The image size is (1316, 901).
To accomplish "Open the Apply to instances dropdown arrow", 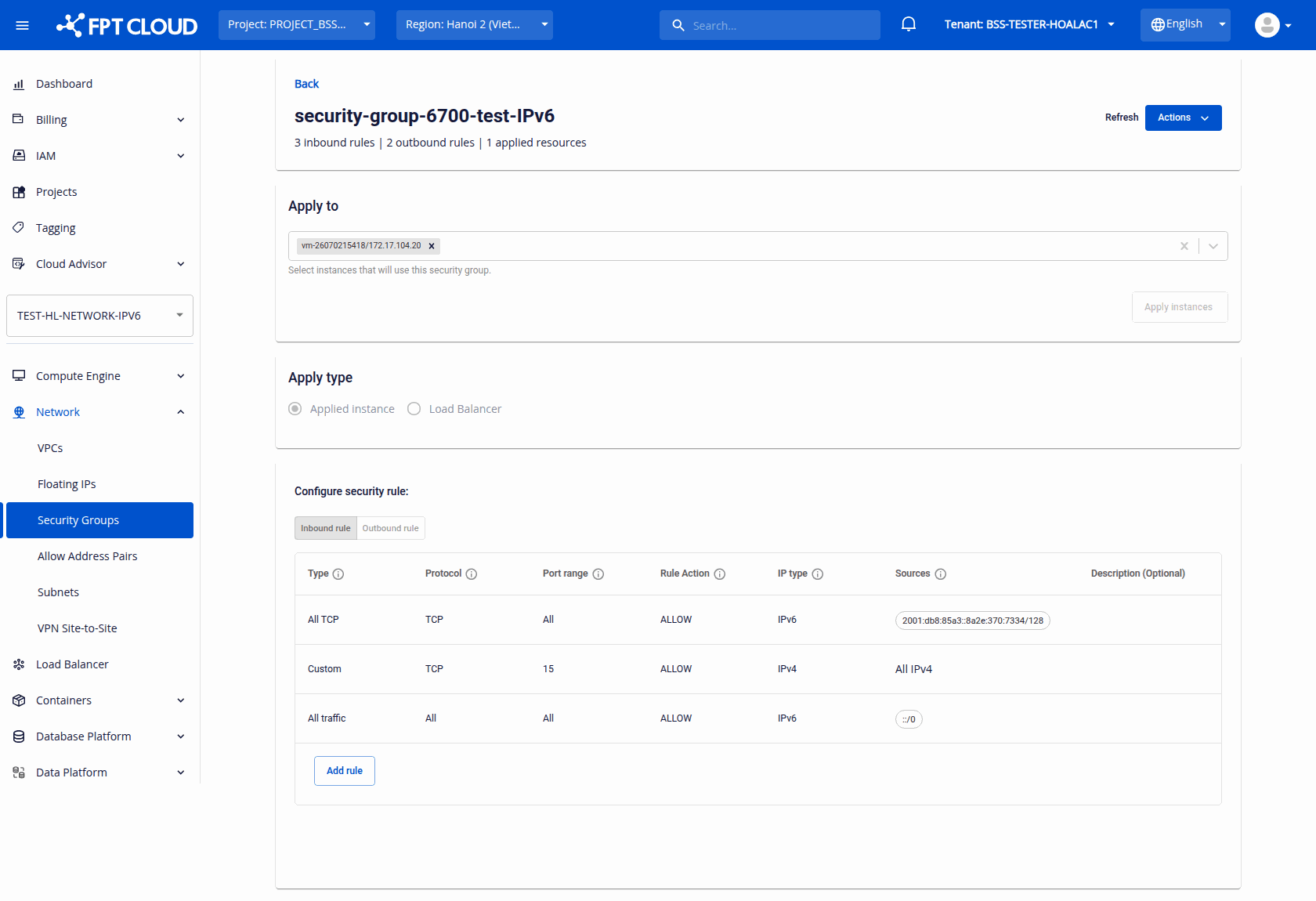I will pyautogui.click(x=1213, y=246).
